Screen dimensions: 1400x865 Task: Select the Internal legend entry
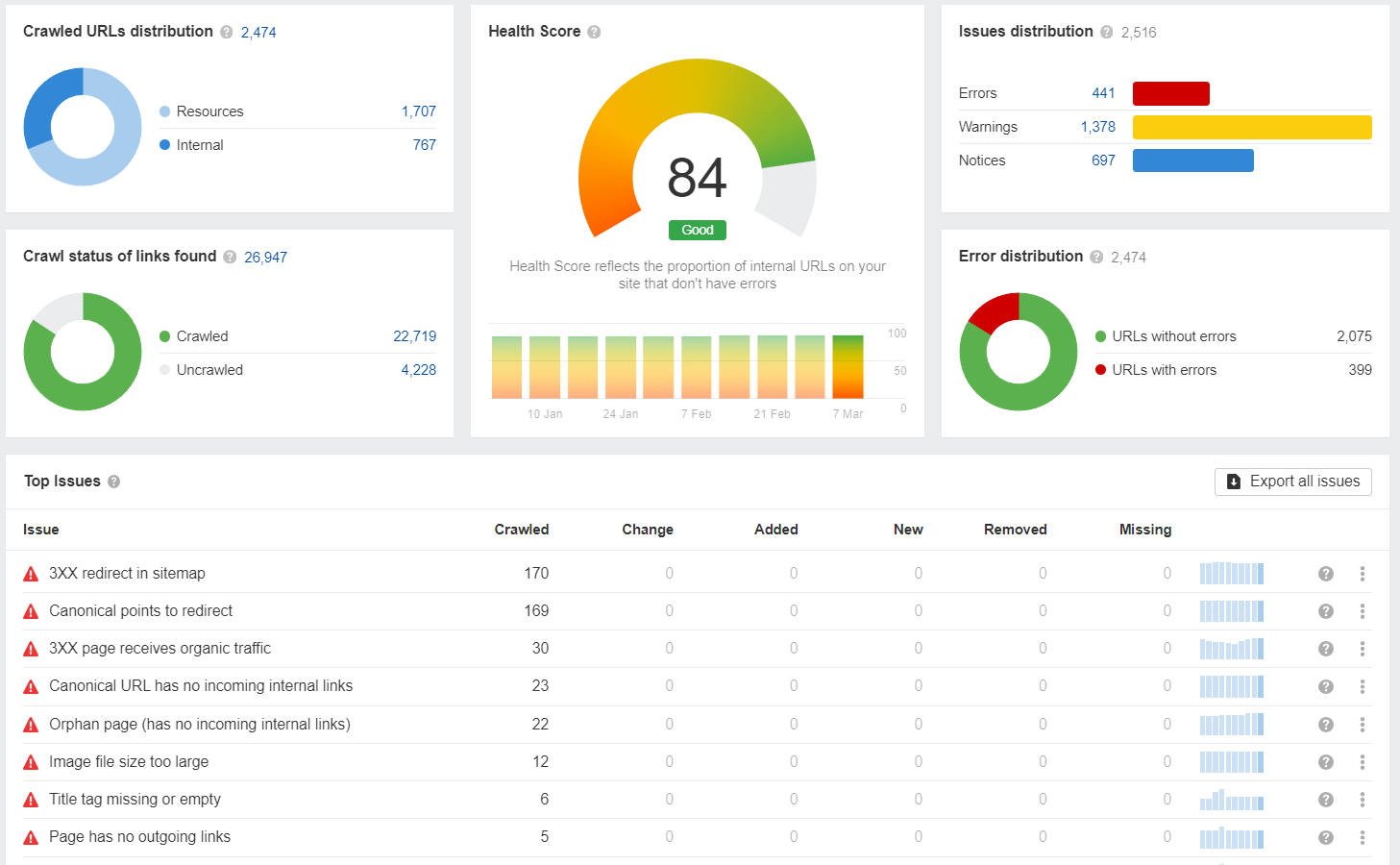coord(191,145)
